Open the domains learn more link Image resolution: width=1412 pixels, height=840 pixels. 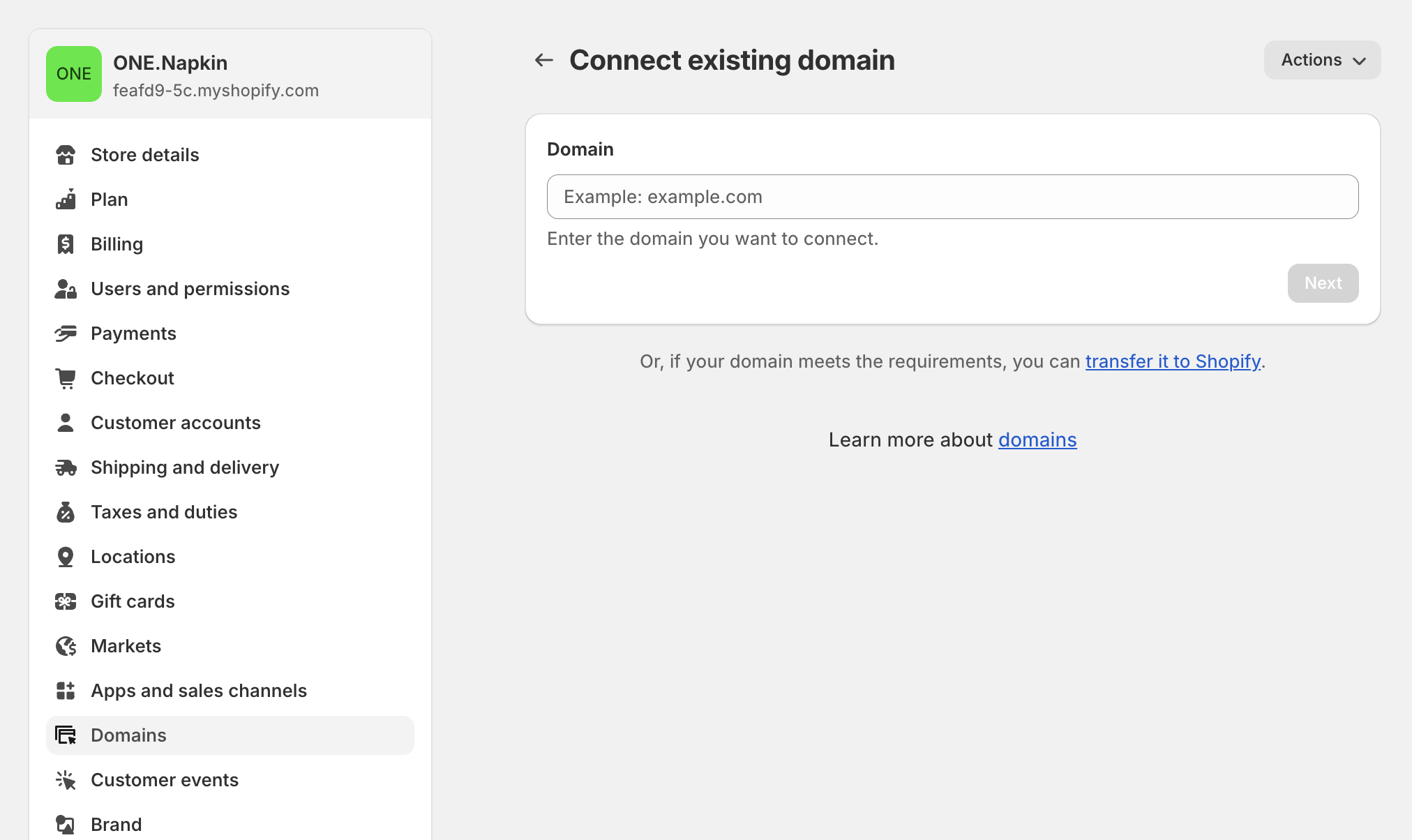(1037, 440)
